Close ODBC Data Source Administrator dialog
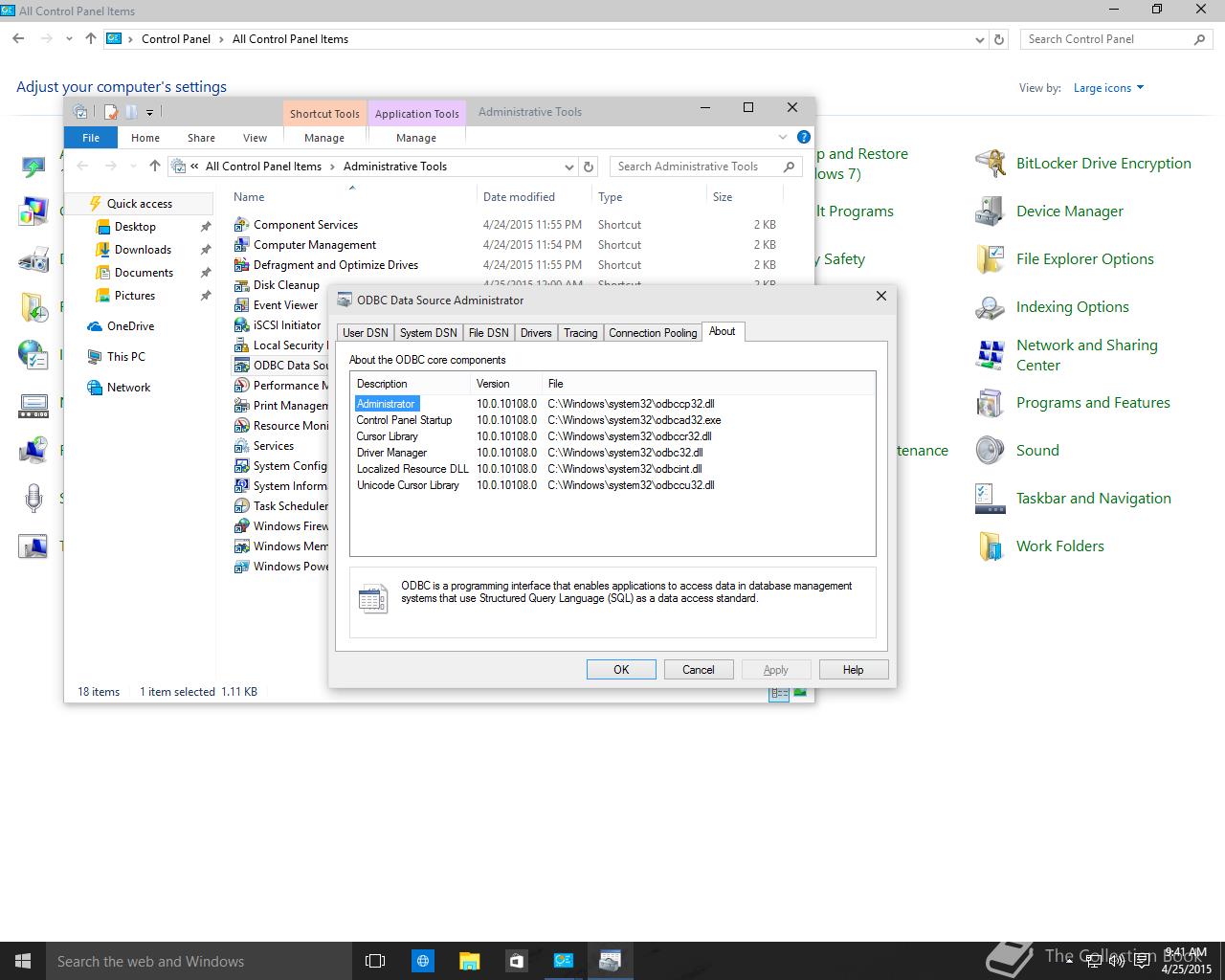Screen dimensions: 1225x980 click(881, 297)
